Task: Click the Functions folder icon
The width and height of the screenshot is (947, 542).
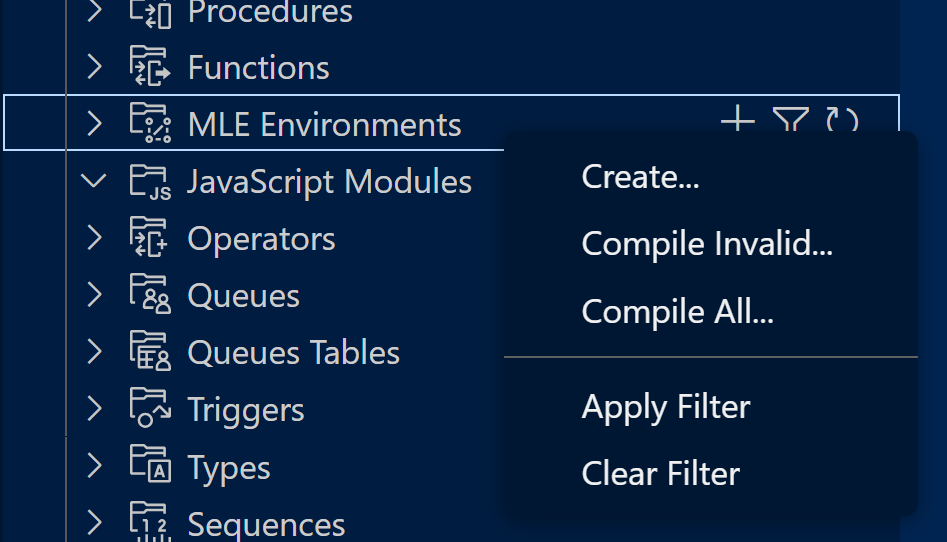Action: pyautogui.click(x=150, y=67)
